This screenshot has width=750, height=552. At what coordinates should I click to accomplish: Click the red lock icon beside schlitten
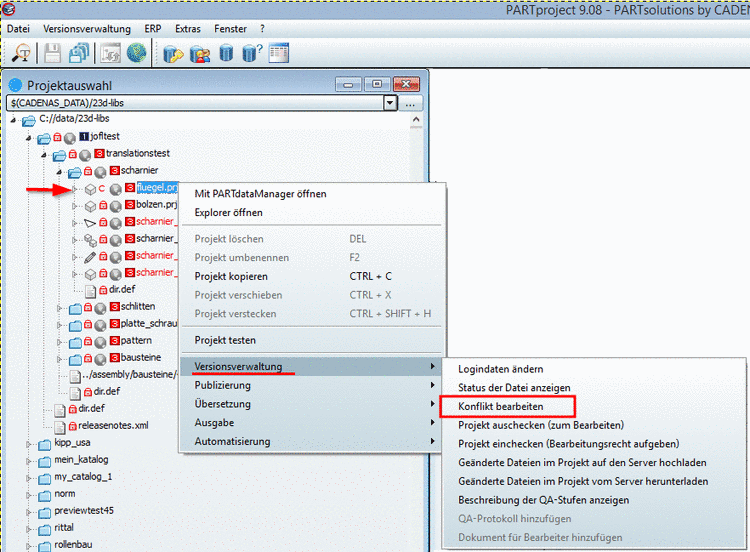(88, 308)
